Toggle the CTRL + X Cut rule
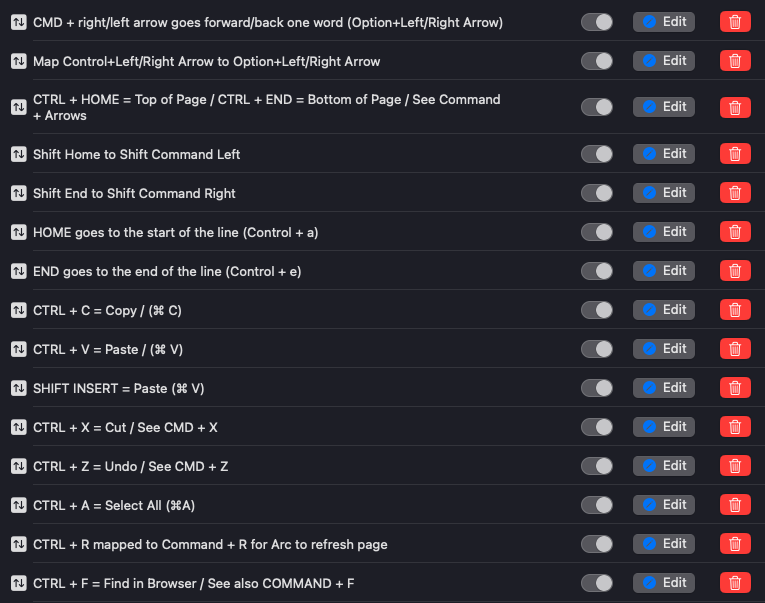This screenshot has height=603, width=765. (x=597, y=427)
